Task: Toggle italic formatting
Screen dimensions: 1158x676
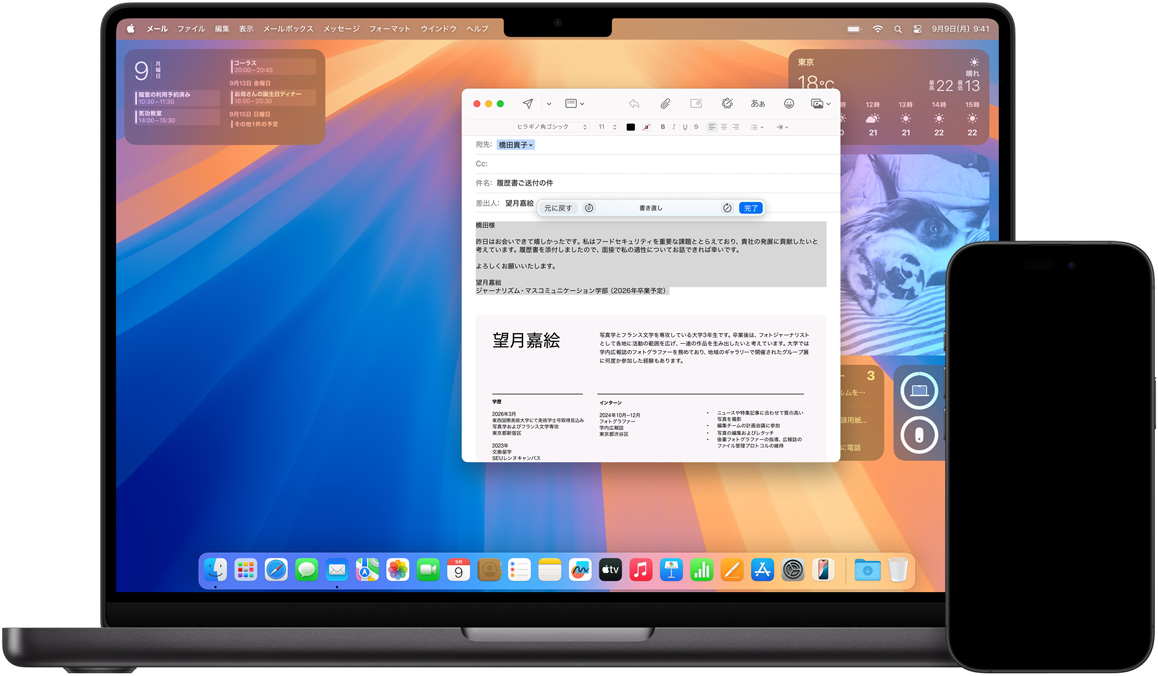Action: 674,127
